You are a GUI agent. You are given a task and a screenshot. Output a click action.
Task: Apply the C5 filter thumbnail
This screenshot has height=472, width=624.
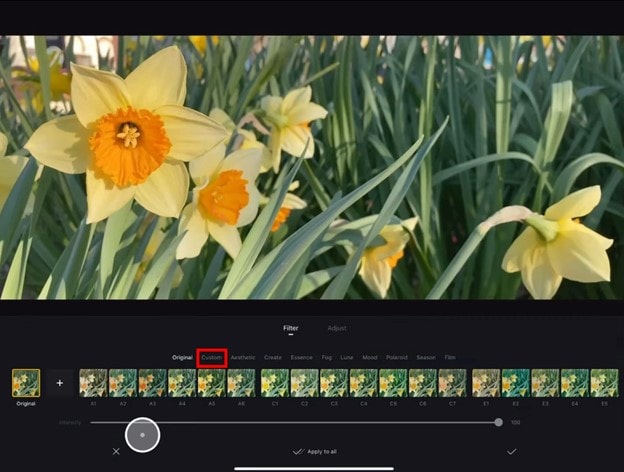(x=393, y=383)
